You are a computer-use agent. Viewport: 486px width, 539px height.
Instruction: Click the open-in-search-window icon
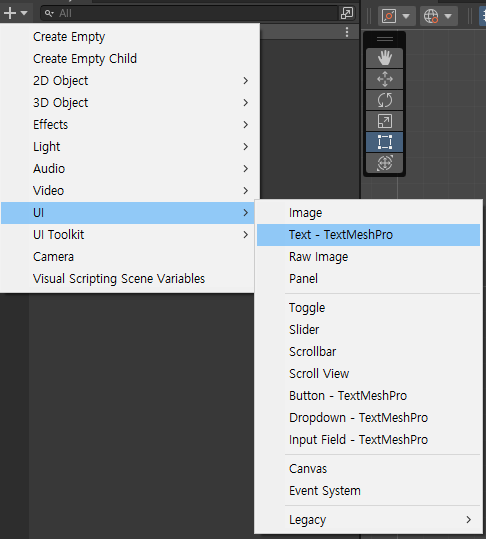tap(347, 13)
